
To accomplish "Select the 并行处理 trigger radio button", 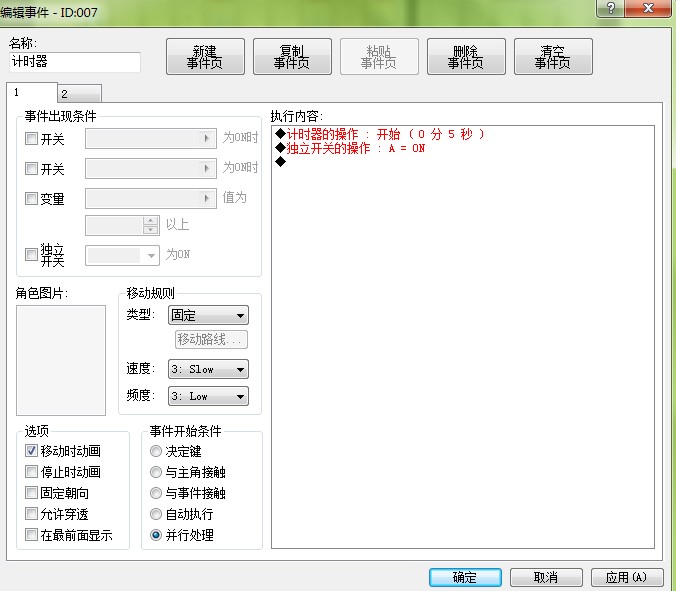I will point(156,535).
